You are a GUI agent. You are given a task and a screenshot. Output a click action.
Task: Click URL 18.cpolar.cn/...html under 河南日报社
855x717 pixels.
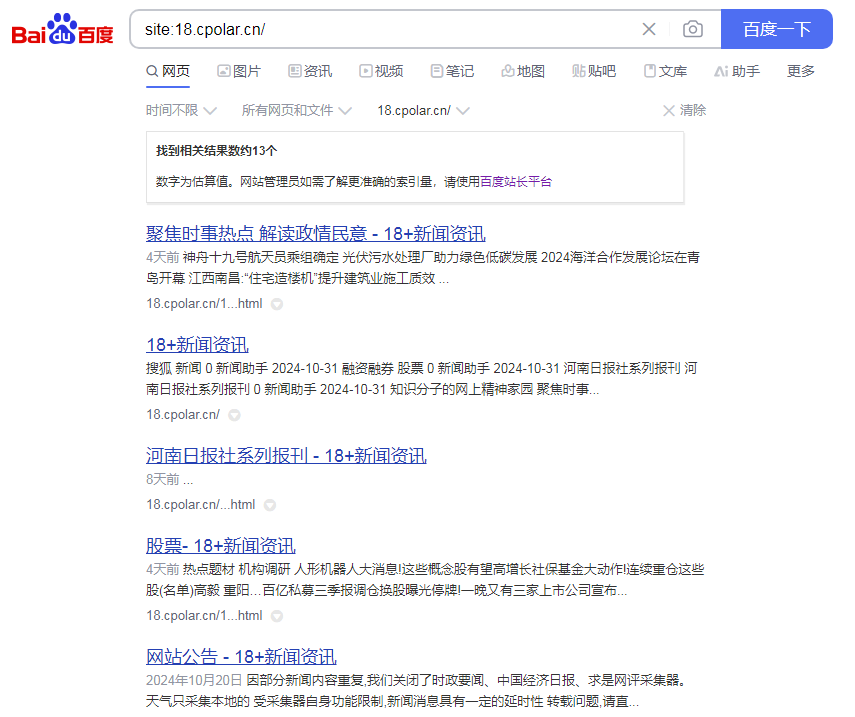(201, 505)
